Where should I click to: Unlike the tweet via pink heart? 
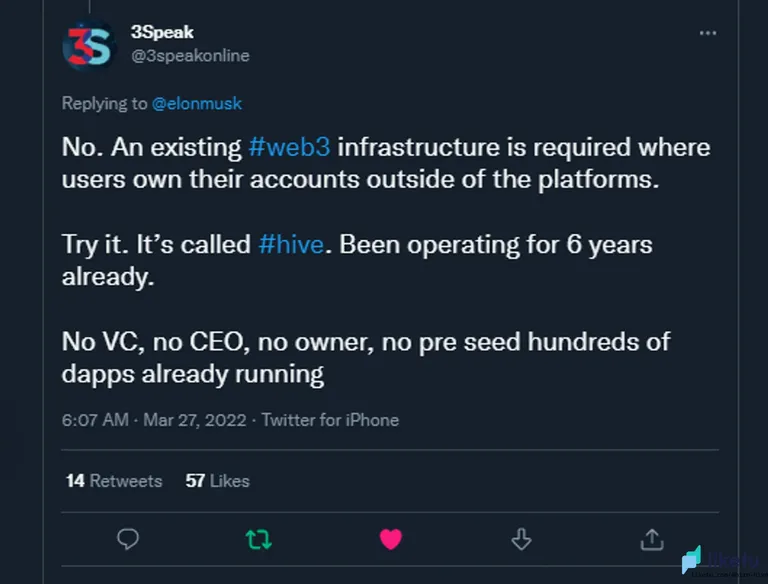tap(391, 539)
